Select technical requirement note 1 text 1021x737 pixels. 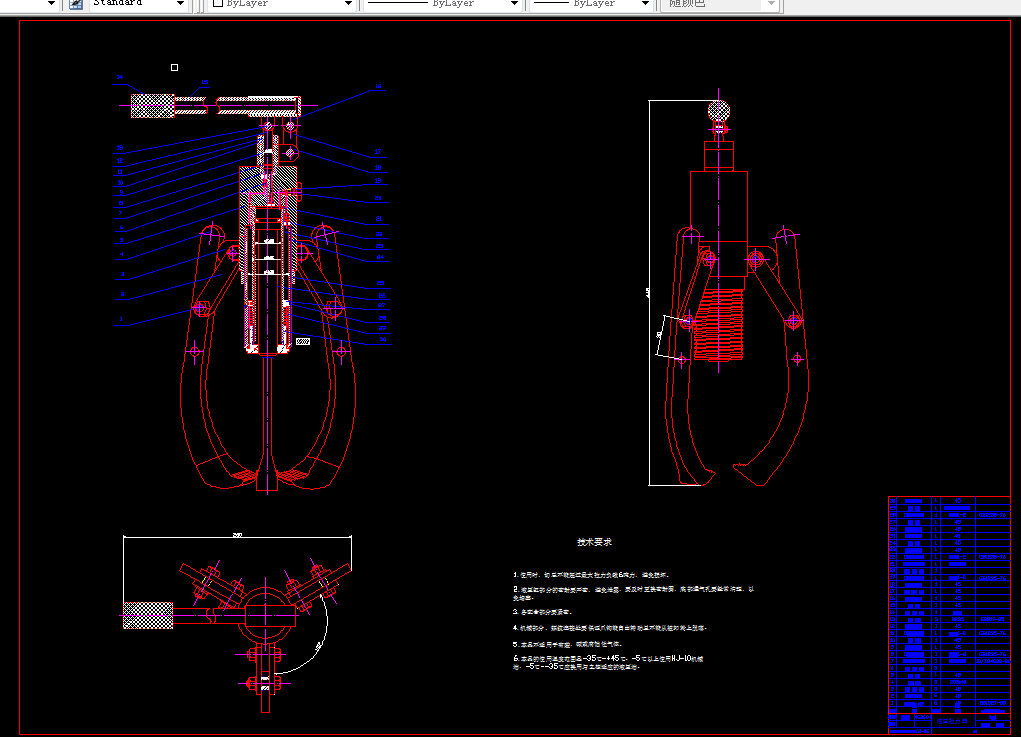(x=591, y=575)
